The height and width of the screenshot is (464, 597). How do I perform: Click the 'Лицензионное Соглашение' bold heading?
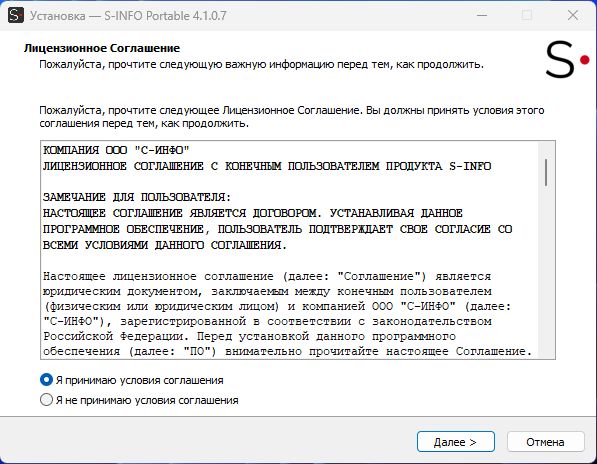coord(102,48)
